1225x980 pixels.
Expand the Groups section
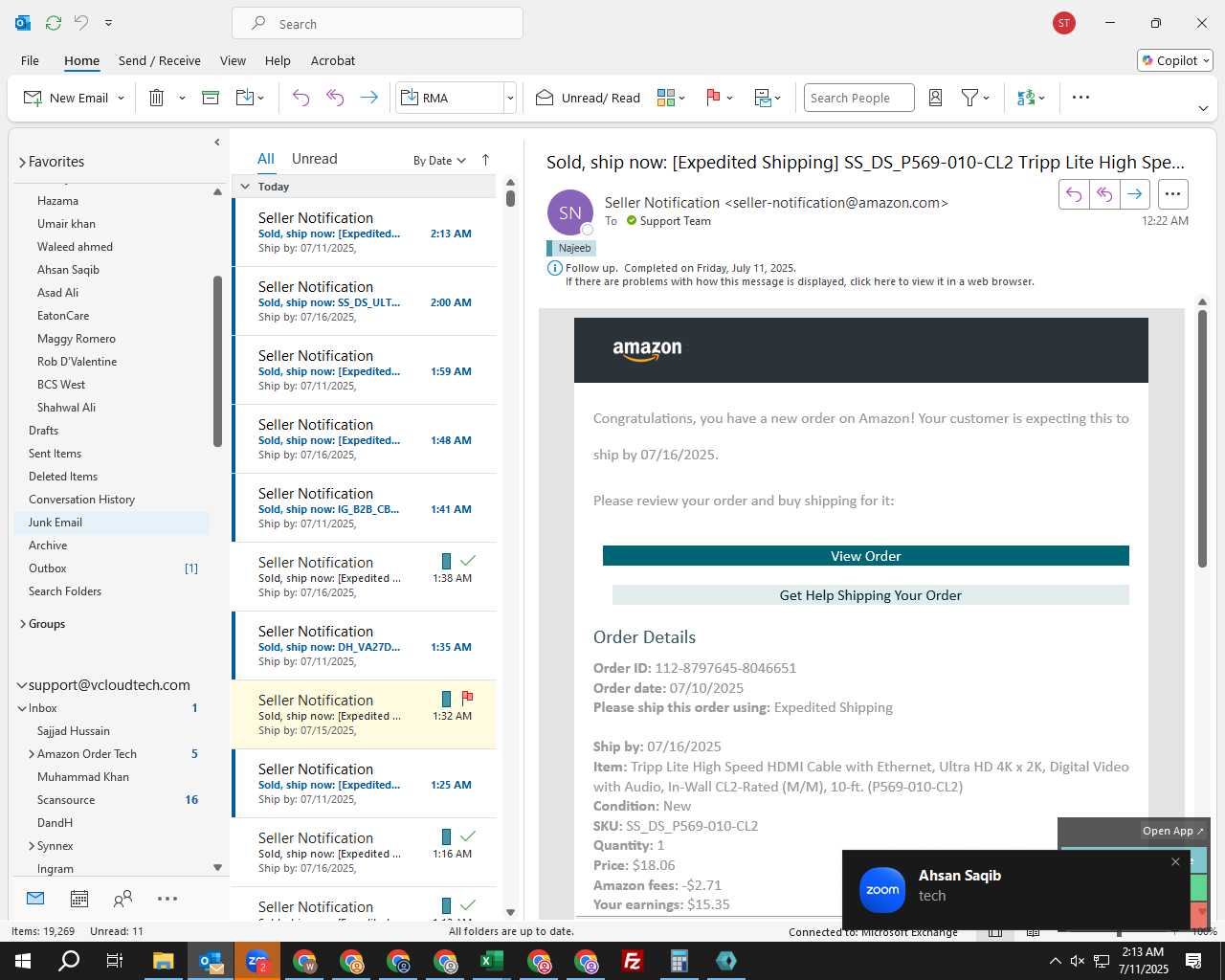pos(22,624)
